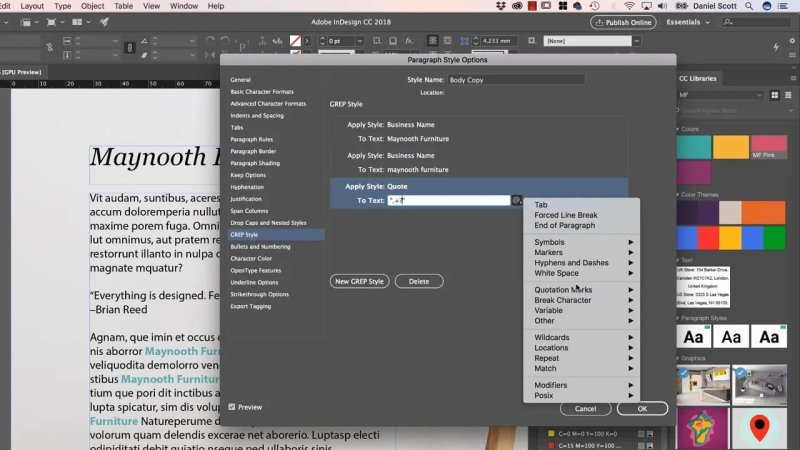This screenshot has width=800, height=450.
Task: Open Spotlight search in the macOS menu bar
Action: (x=749, y=6)
